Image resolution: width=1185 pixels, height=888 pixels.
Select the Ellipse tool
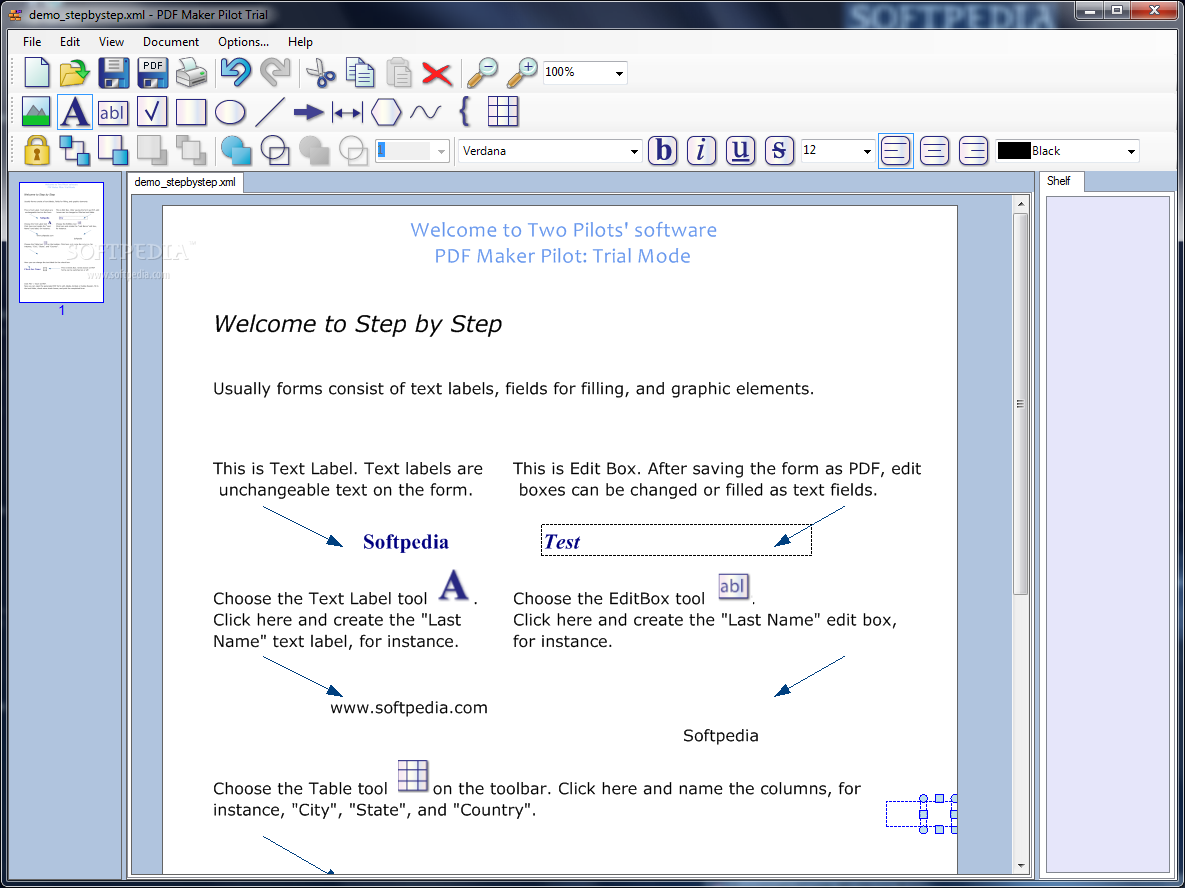pyautogui.click(x=230, y=112)
